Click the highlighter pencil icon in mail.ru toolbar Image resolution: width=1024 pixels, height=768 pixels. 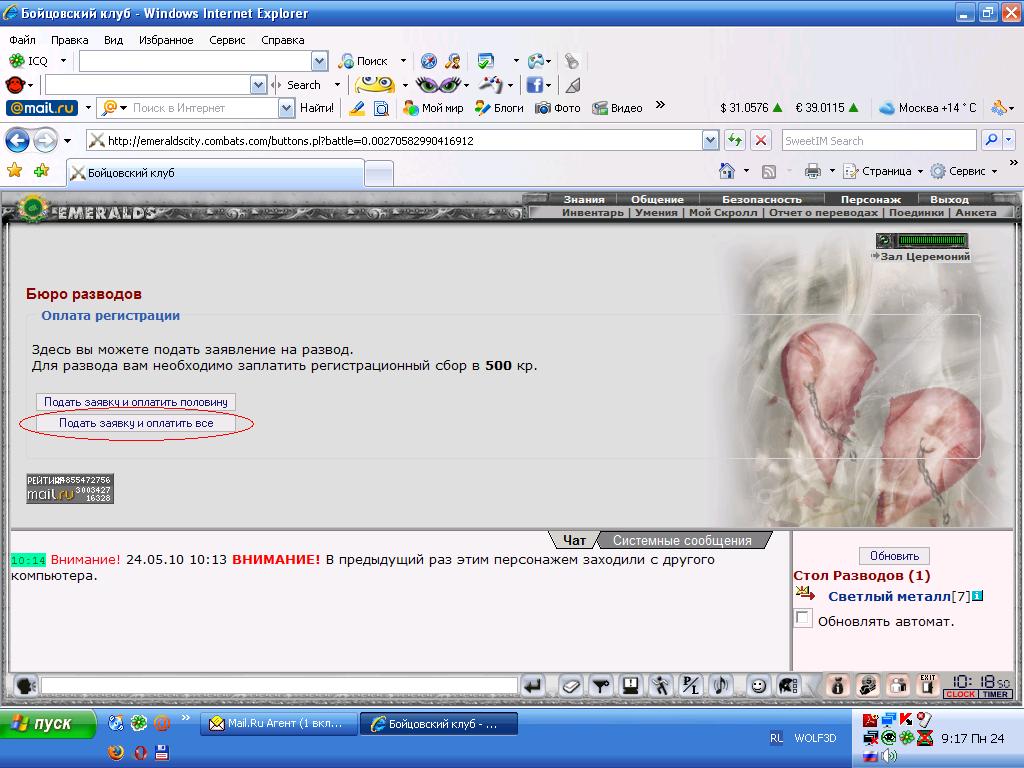(x=357, y=108)
